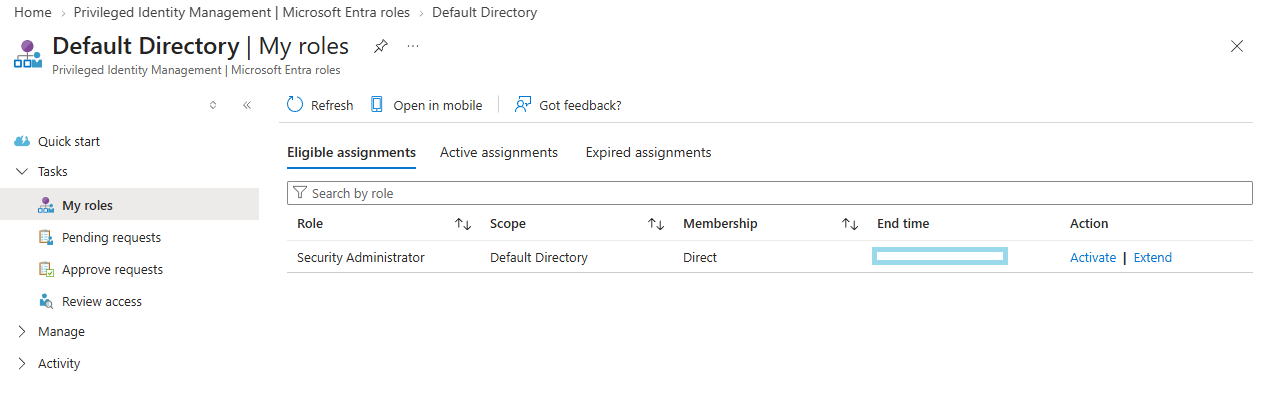Viewport: 1264px width, 397px height.
Task: Open the more options ellipsis menu
Action: [413, 46]
